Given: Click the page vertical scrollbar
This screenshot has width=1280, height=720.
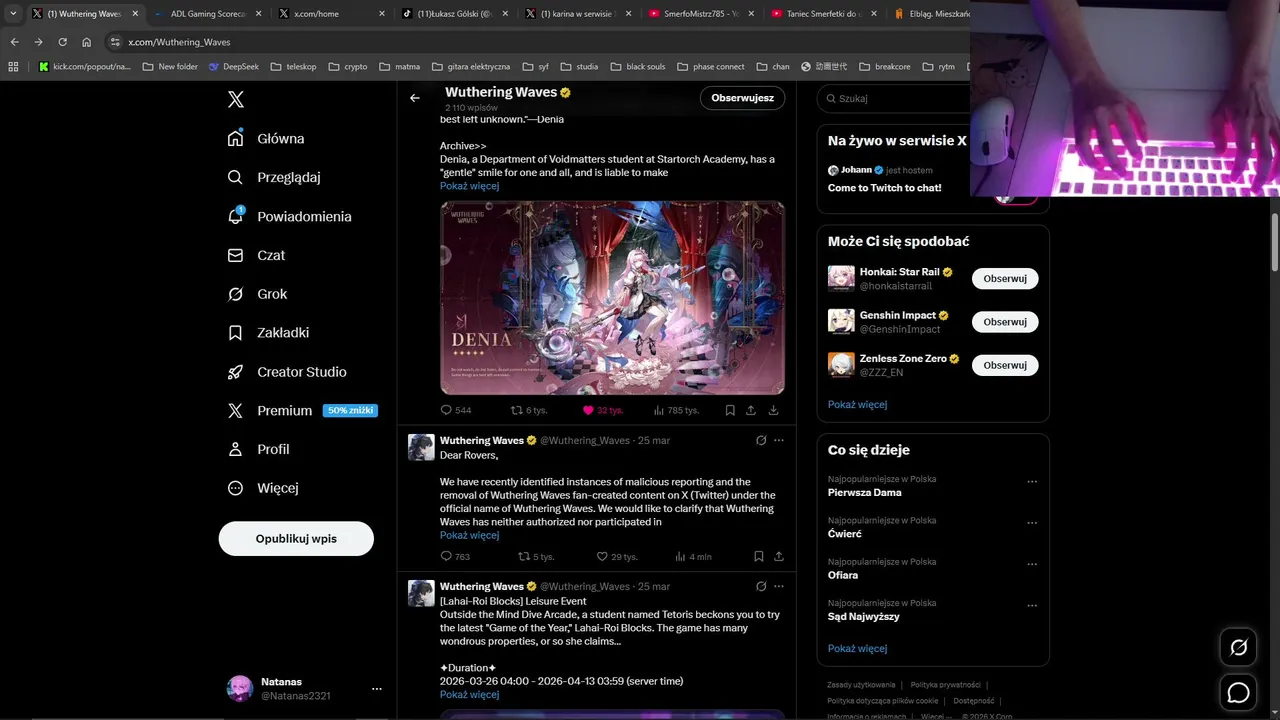Looking at the screenshot, I should pyautogui.click(x=1274, y=240).
